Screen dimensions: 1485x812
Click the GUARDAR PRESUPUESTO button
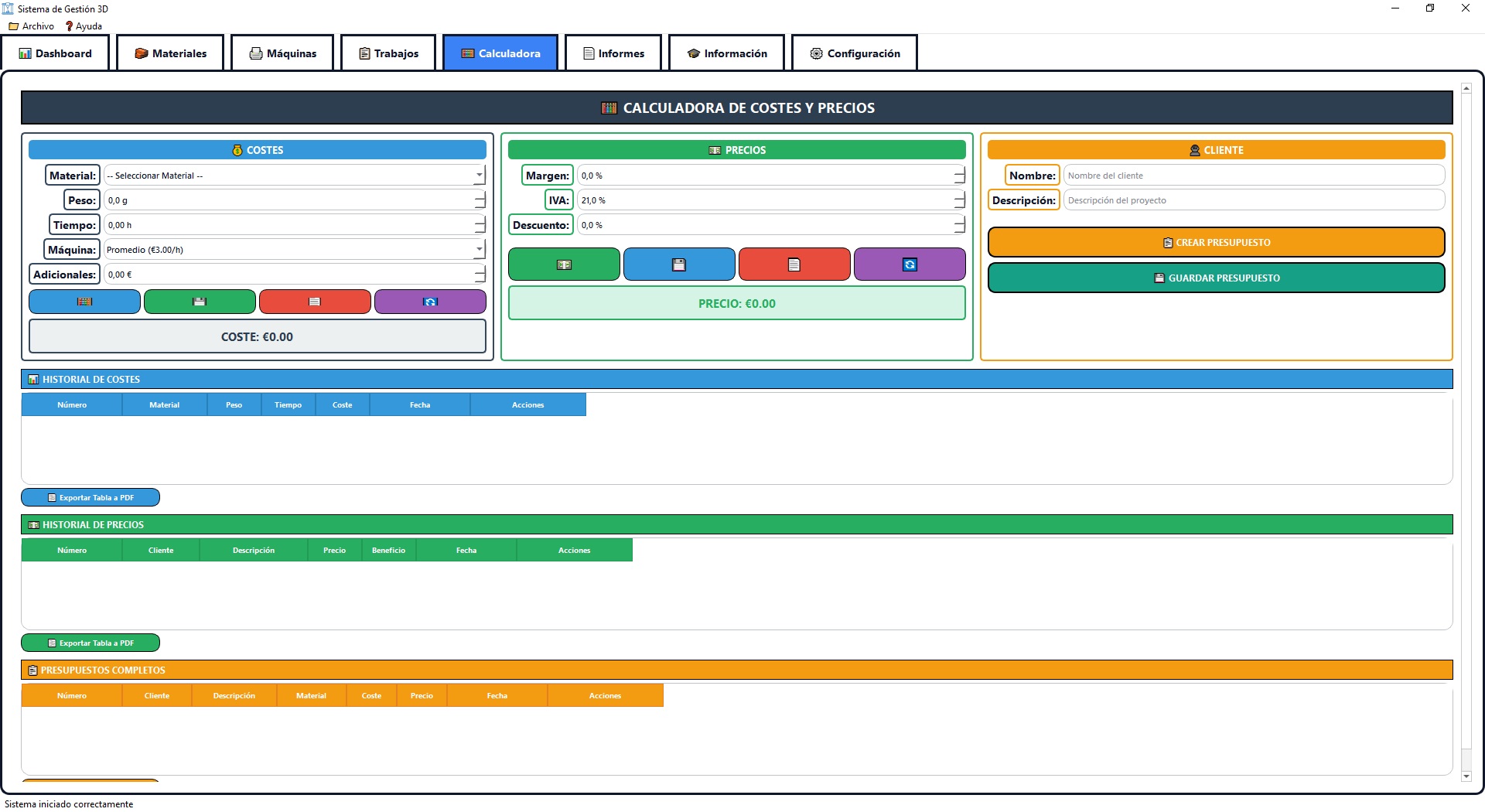1216,278
